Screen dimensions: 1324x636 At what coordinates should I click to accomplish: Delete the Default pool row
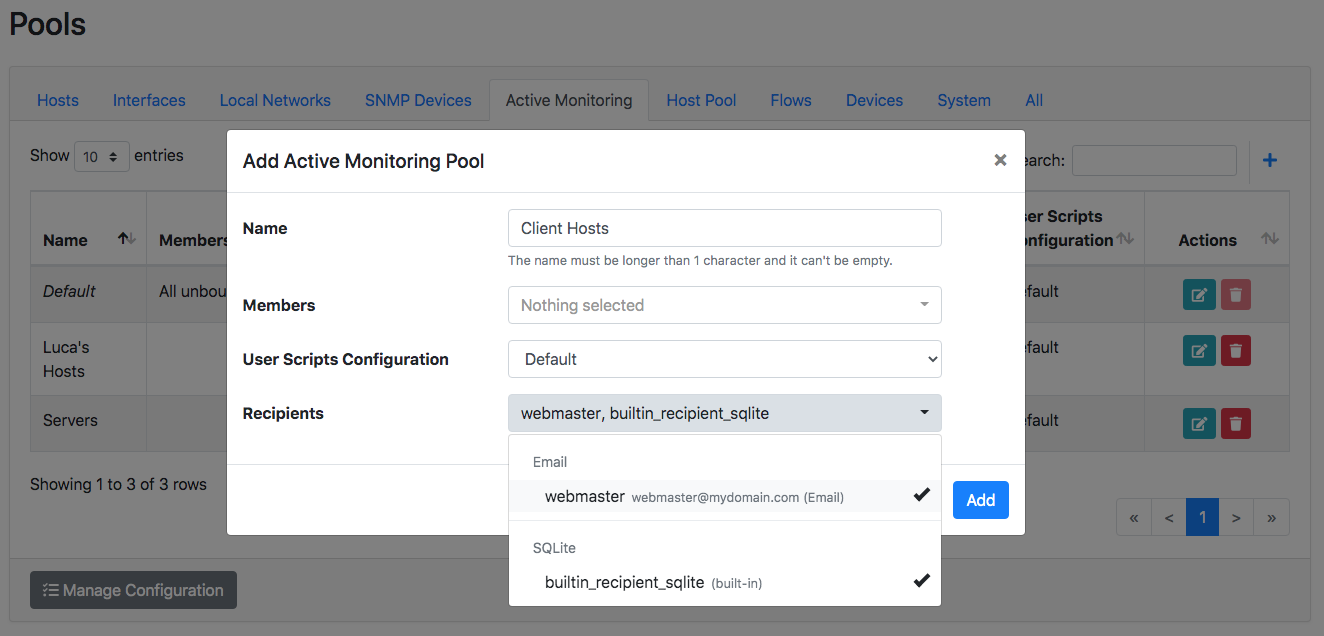tap(1236, 295)
